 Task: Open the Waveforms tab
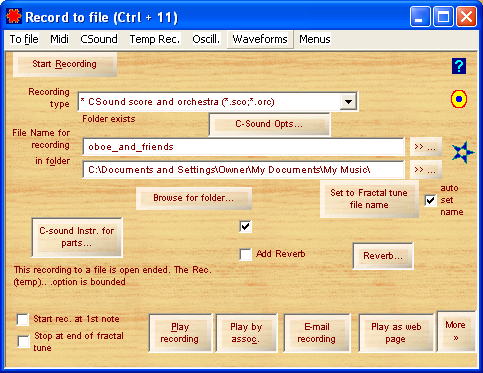click(x=260, y=39)
